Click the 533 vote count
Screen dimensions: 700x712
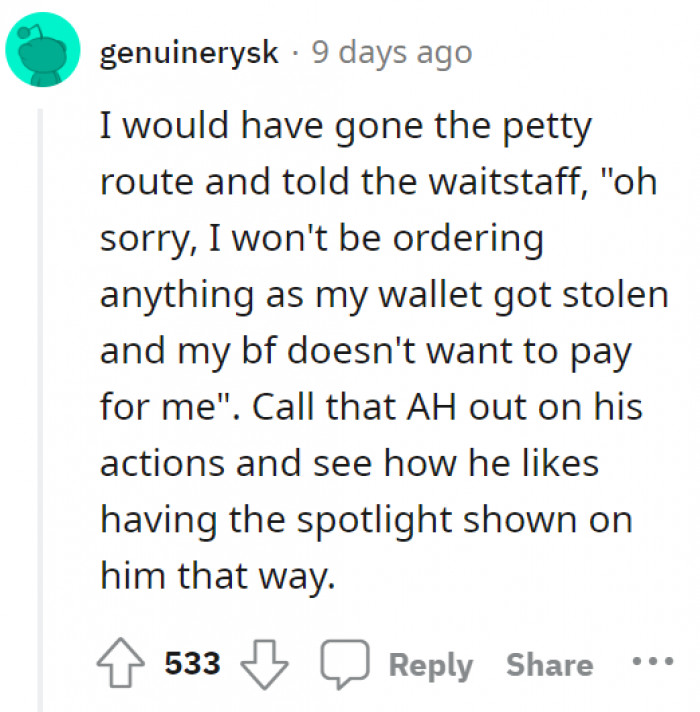click(x=193, y=665)
